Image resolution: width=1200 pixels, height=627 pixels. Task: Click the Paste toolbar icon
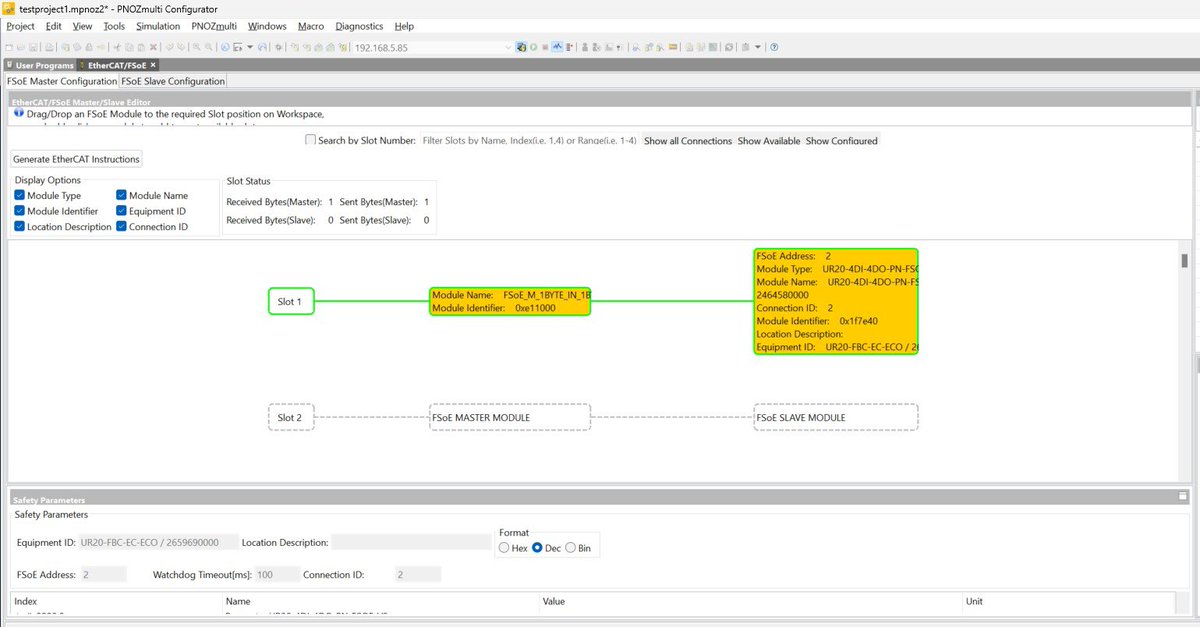coord(141,47)
